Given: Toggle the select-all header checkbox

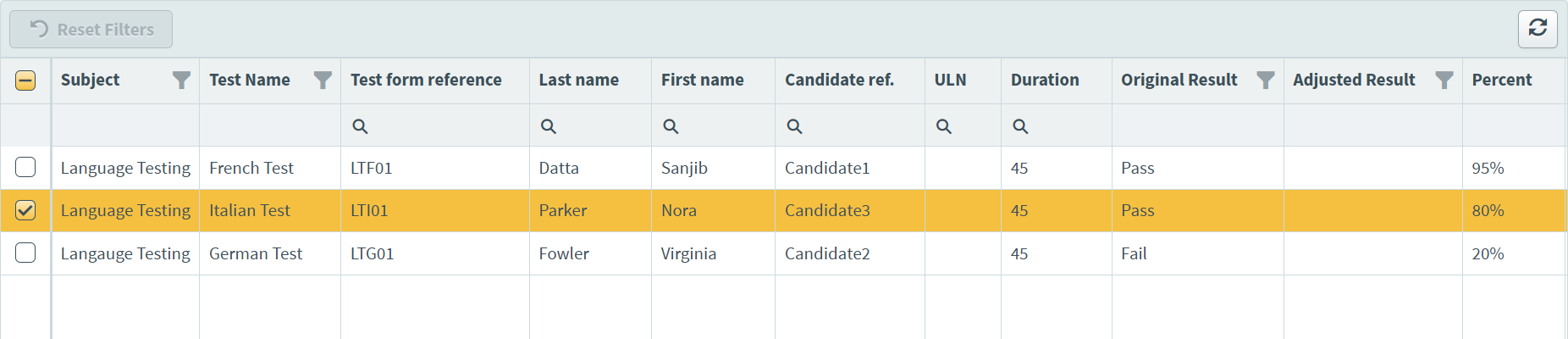Looking at the screenshot, I should click(25, 81).
